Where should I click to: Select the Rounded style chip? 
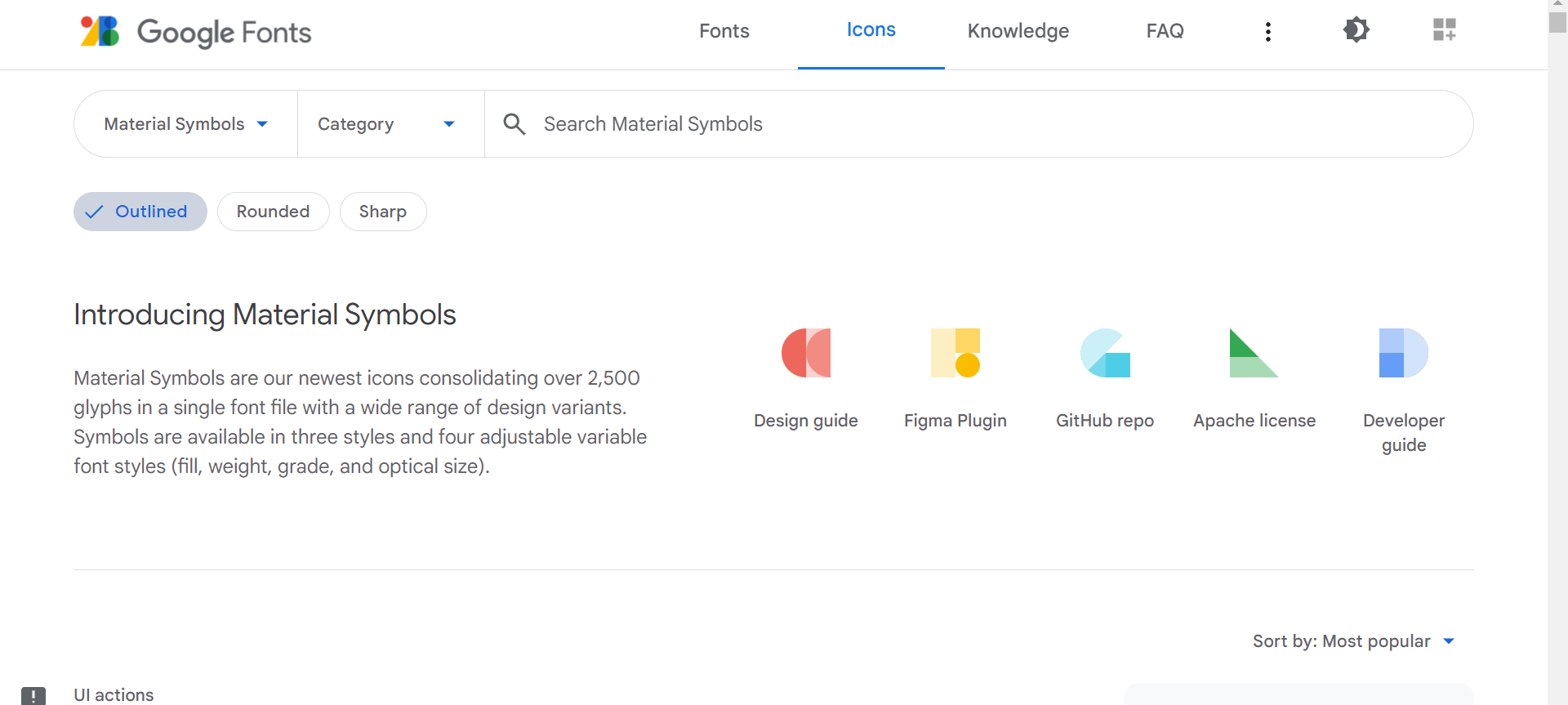click(273, 212)
